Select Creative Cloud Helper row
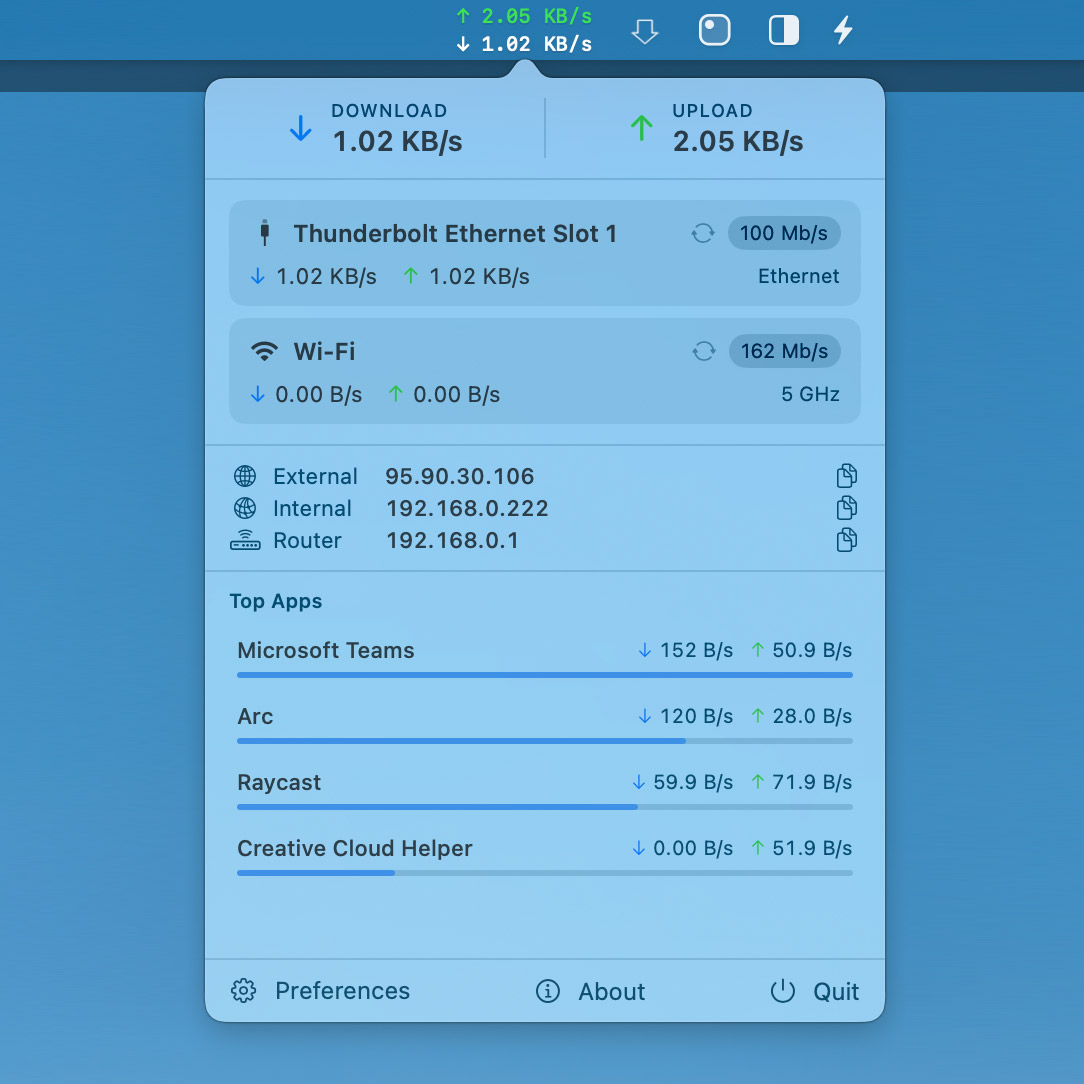 coord(355,849)
